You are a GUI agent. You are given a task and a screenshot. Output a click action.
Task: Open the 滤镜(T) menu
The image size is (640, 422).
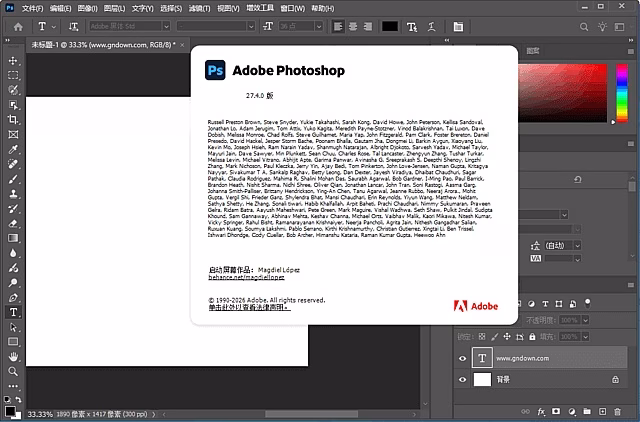[x=199, y=8]
